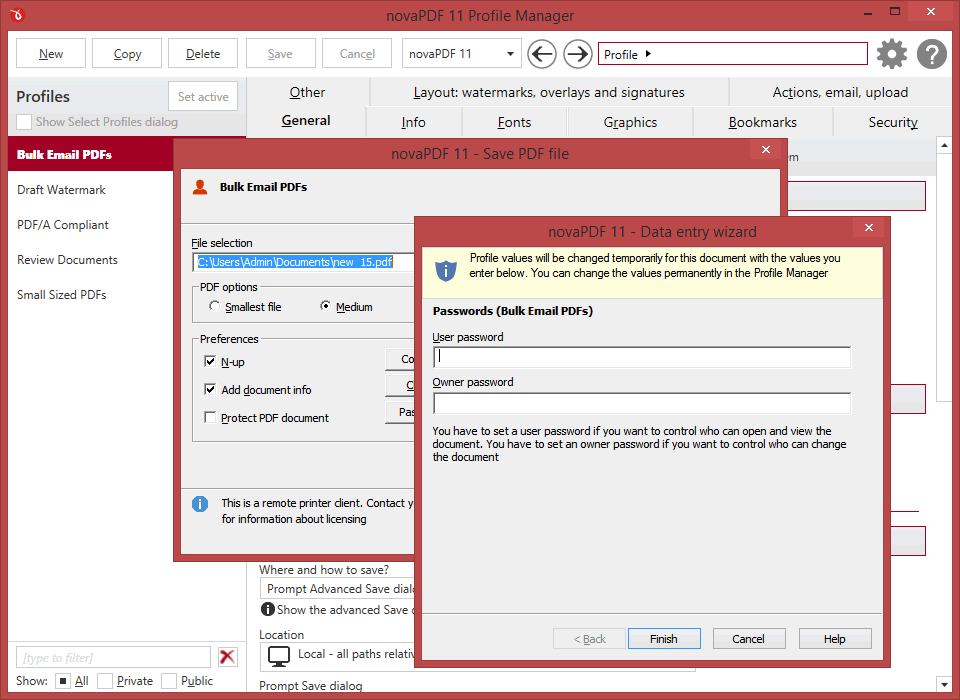This screenshot has width=960, height=700.
Task: Select the Draft Watermark profile
Action: tap(91, 190)
